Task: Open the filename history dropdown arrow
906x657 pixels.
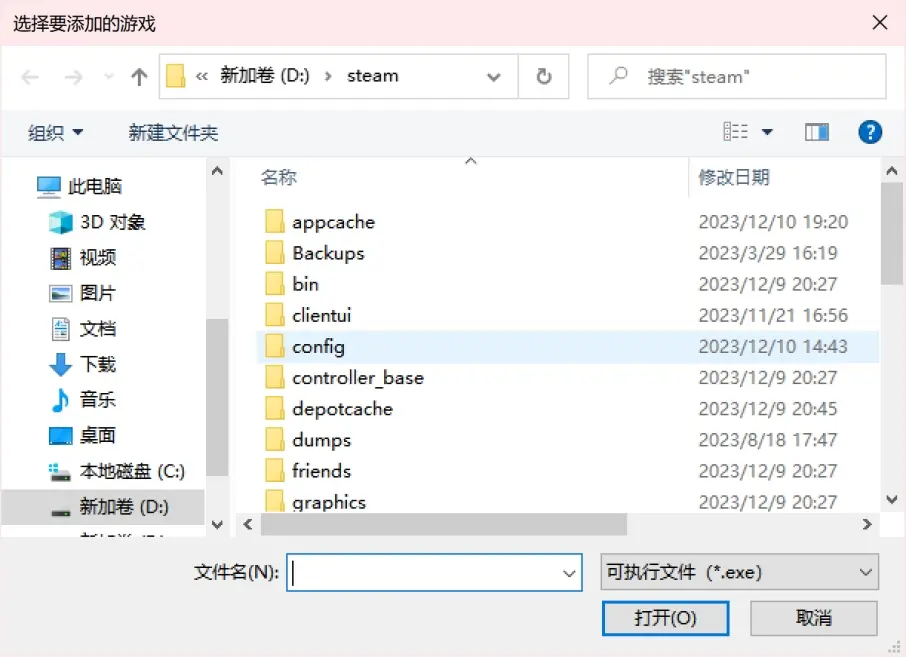Action: [x=569, y=573]
